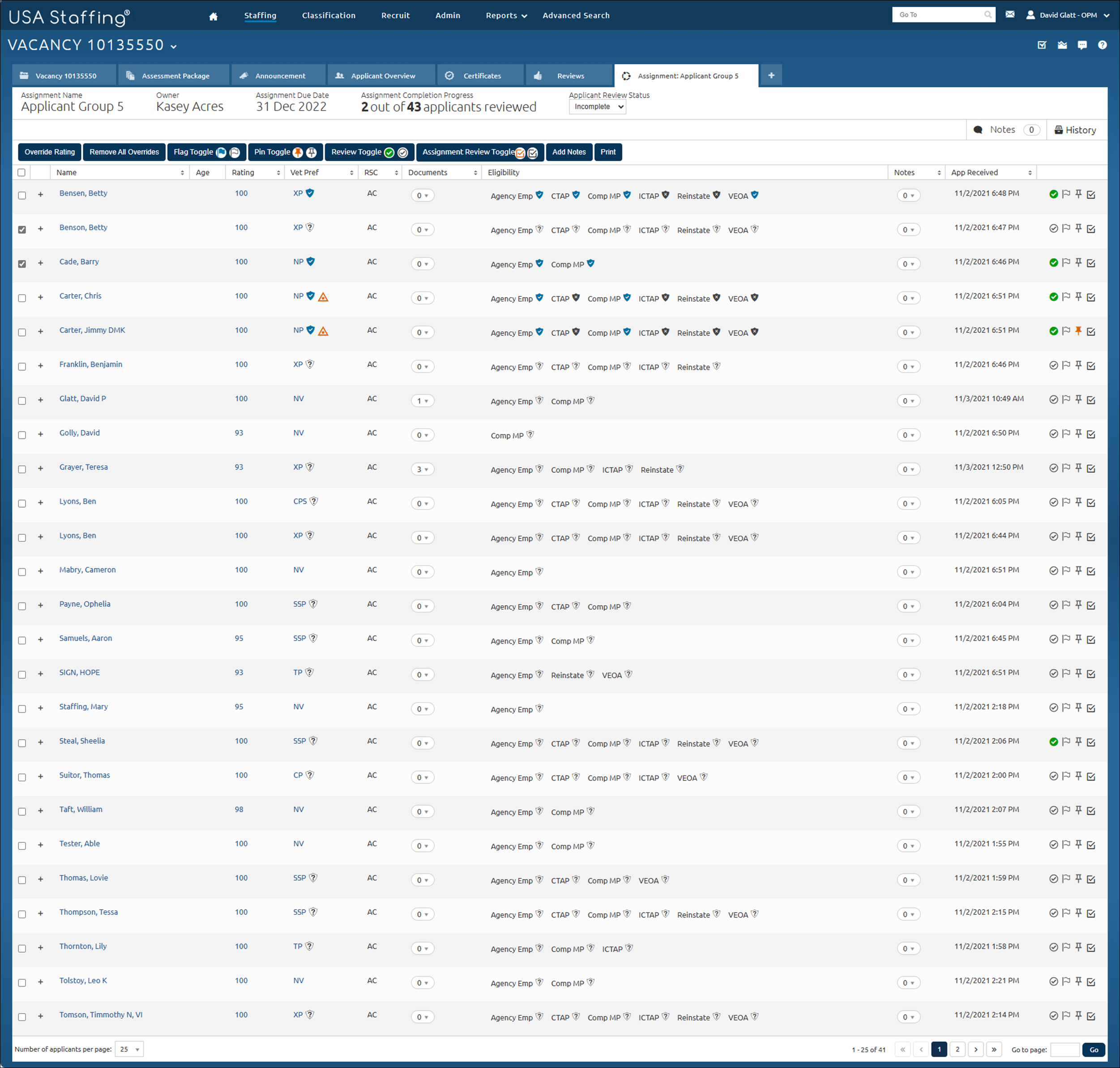Pin the Cade, Barry applicant row
This screenshot has height=1068, width=1120.
(1078, 262)
